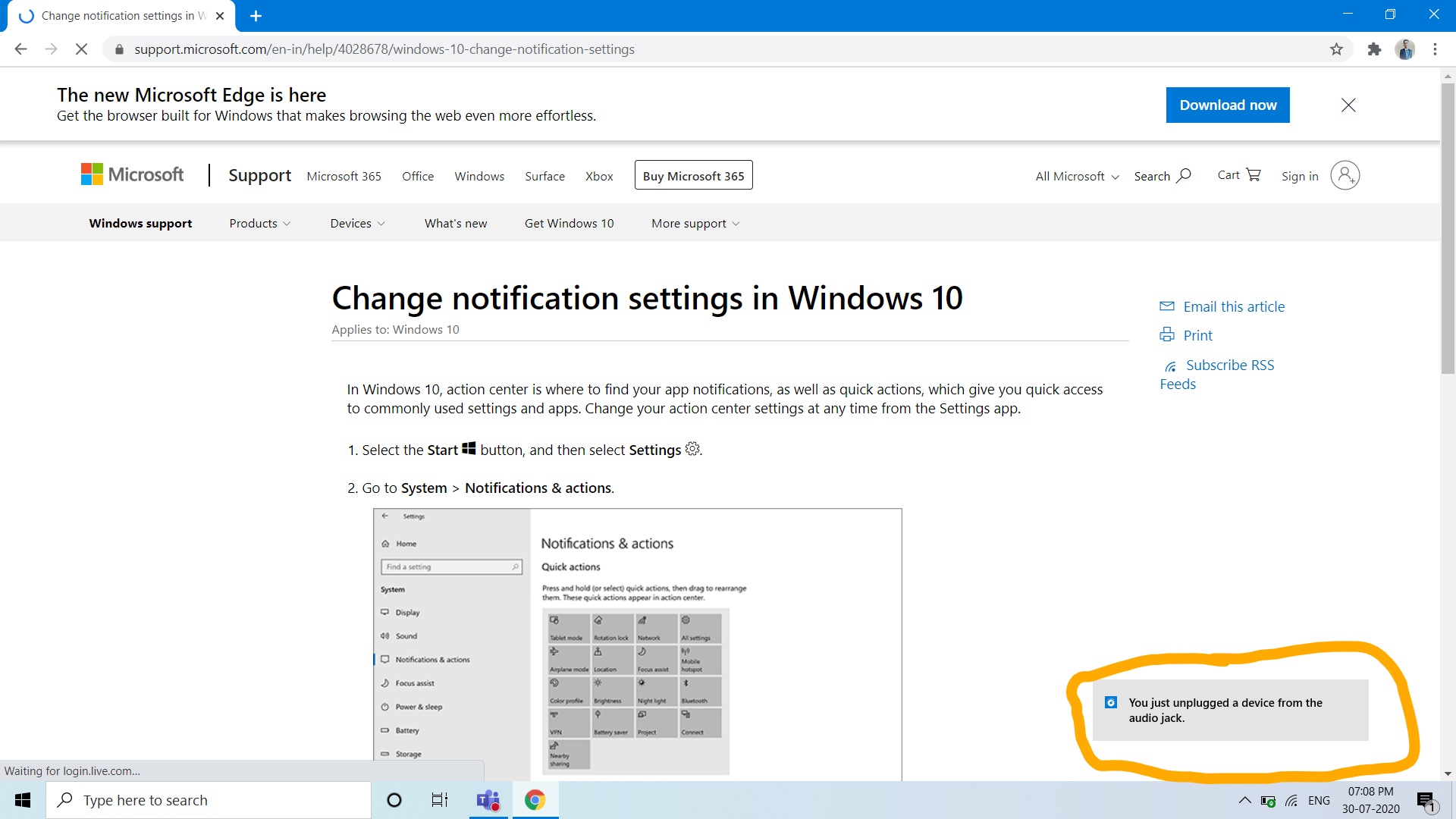Open the Xbox nav item
1456x819 pixels.
(599, 176)
